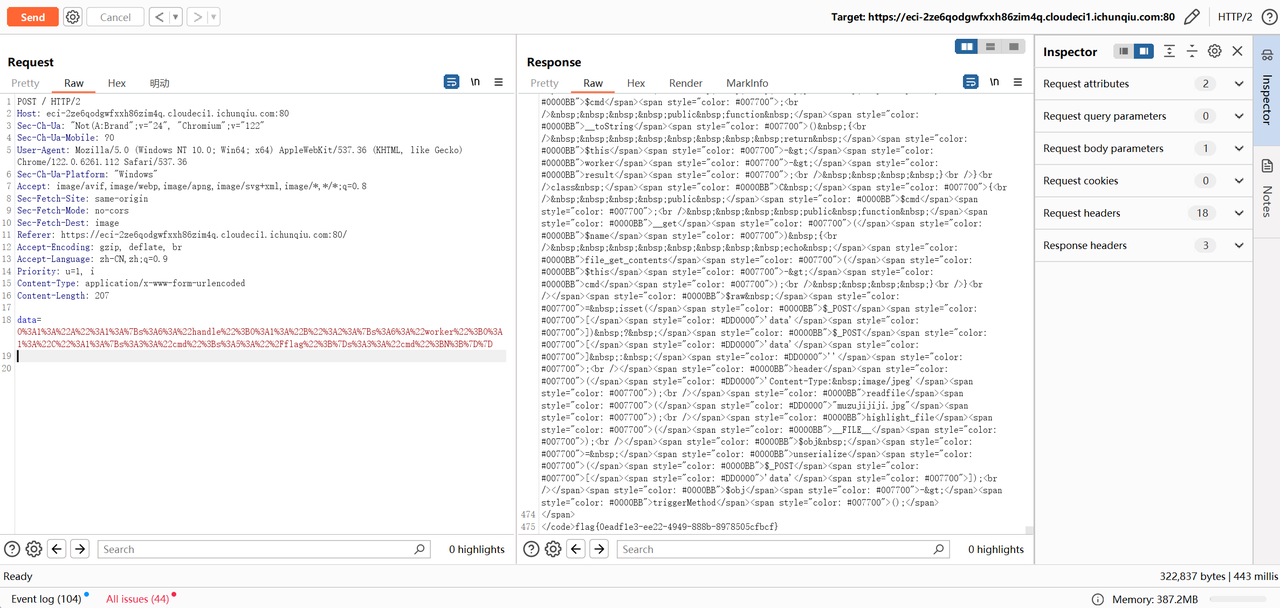Open help for Request search

pyautogui.click(x=12, y=549)
